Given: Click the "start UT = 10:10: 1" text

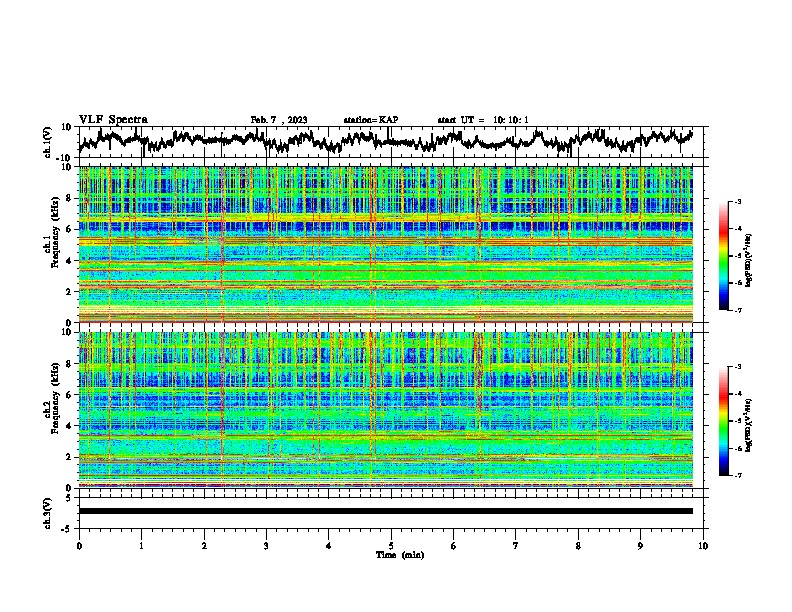Looking at the screenshot, I should click(483, 120).
